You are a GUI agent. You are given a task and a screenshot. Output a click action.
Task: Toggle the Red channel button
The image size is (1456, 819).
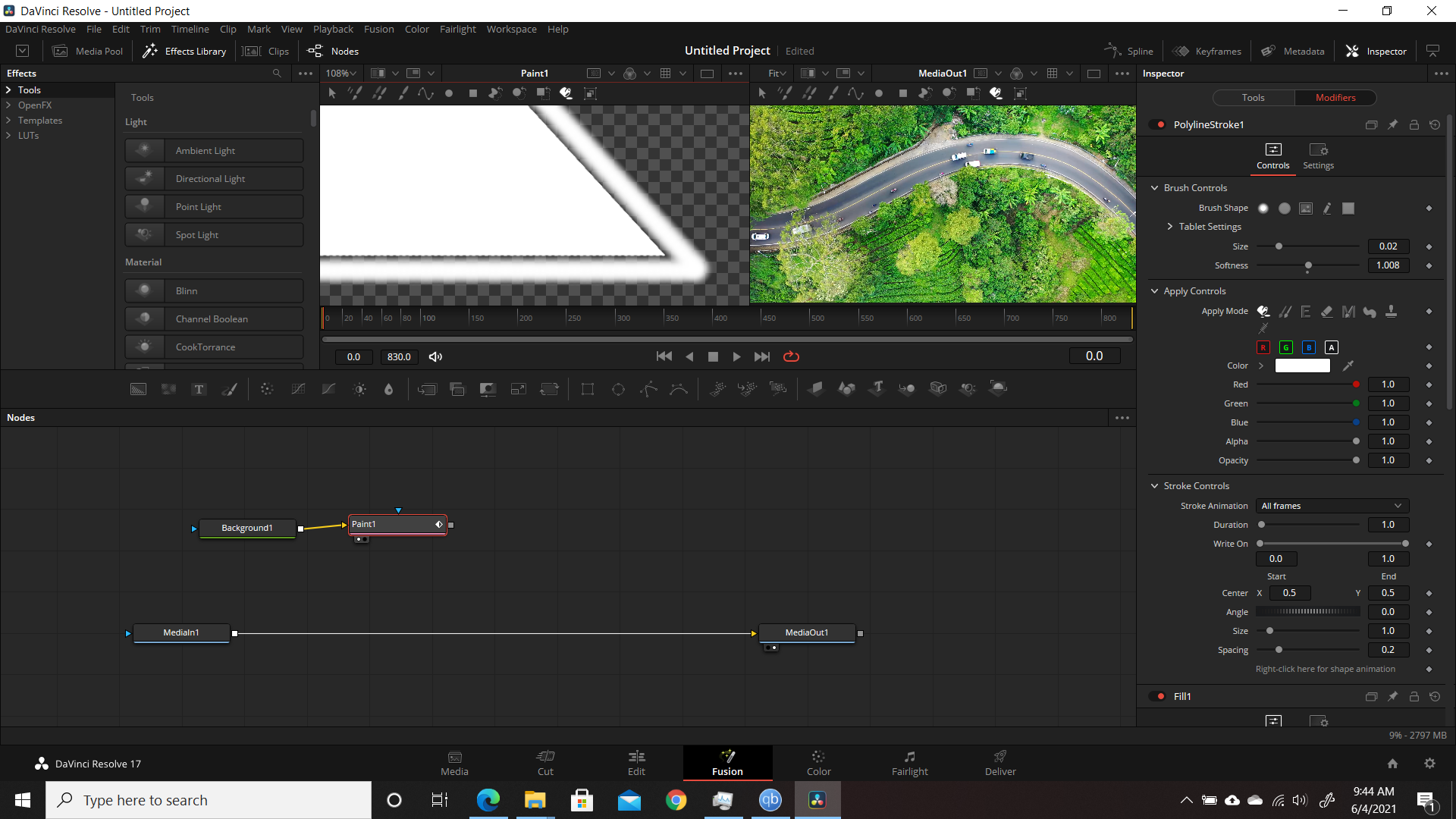[1263, 347]
